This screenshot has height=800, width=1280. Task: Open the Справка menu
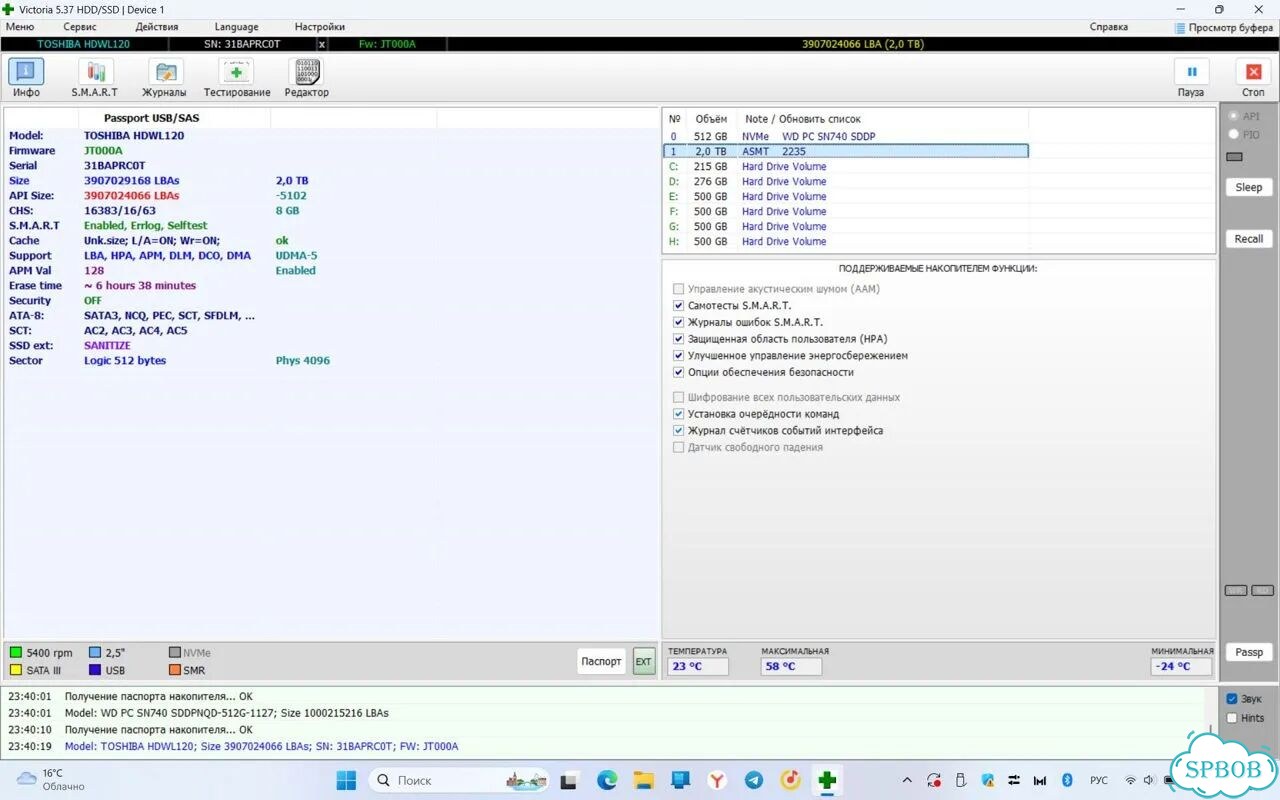tap(1109, 27)
